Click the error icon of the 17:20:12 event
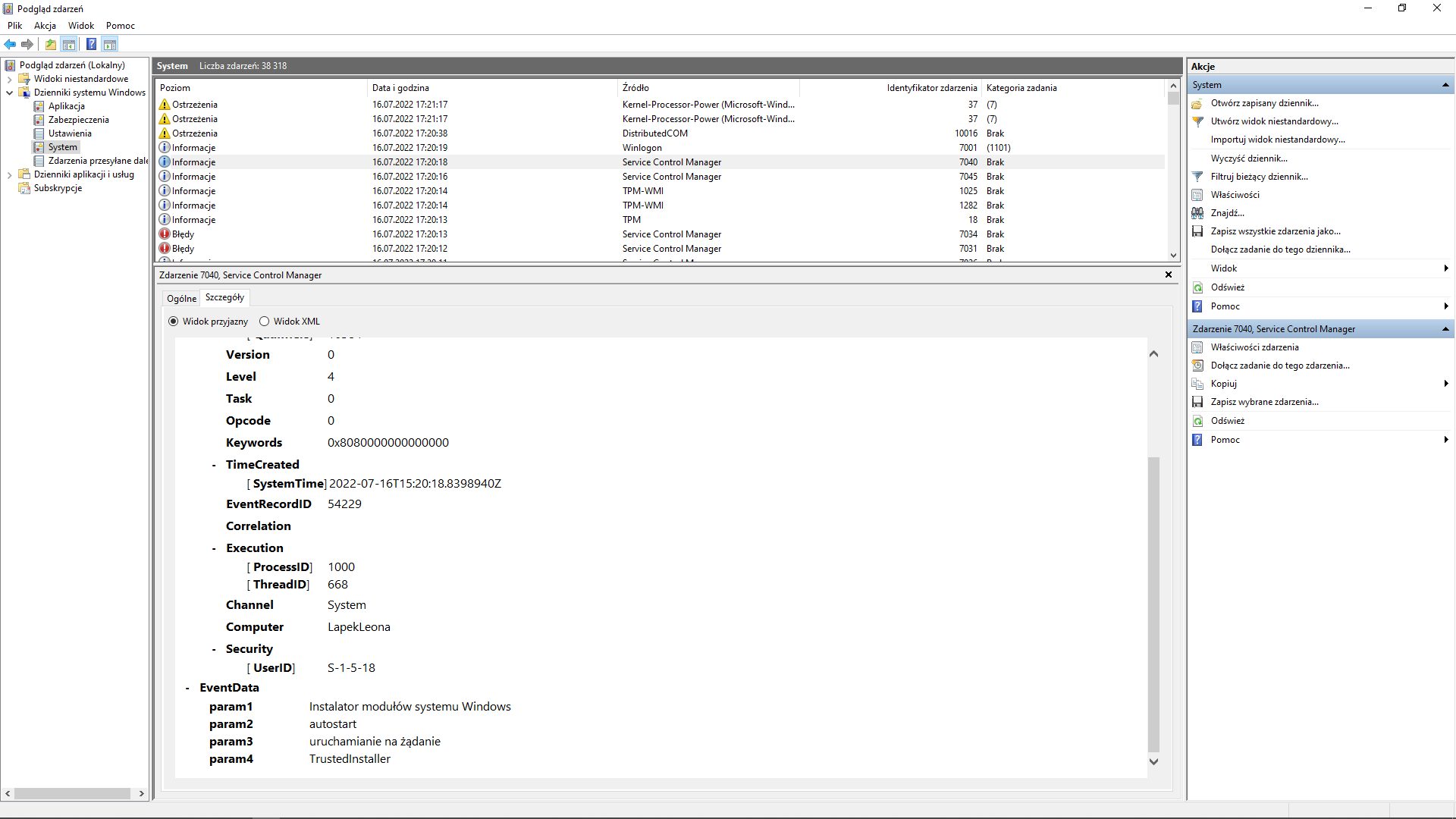Viewport: 1456px width, 819px height. tap(165, 249)
